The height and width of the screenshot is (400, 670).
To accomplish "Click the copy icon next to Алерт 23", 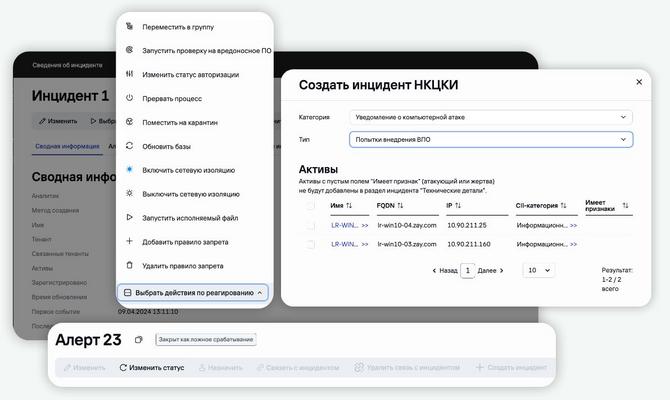I will (138, 340).
